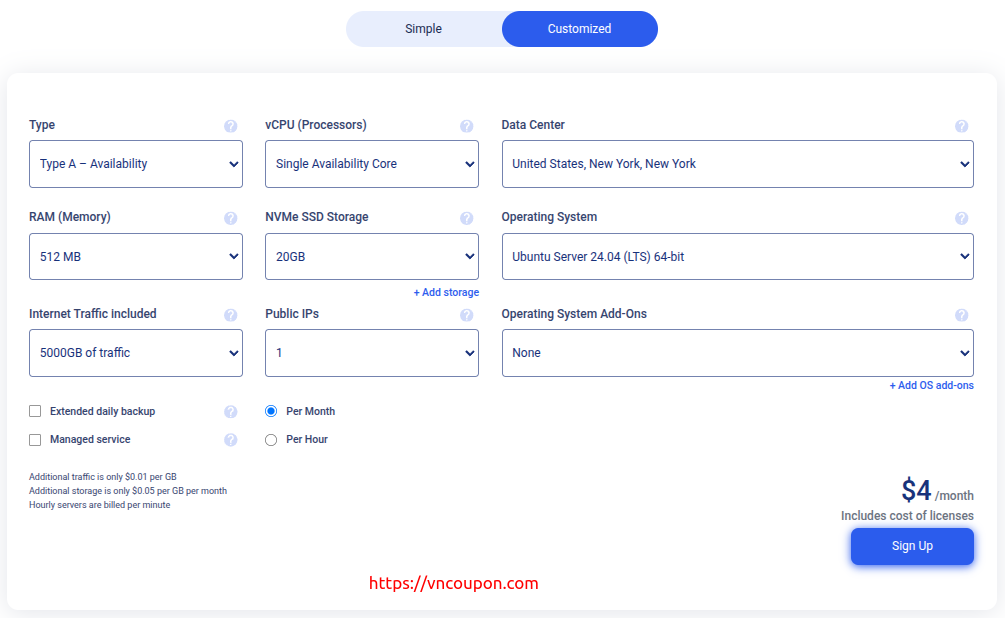Image resolution: width=1005 pixels, height=618 pixels.
Task: Open the Ubuntu Server operating system dropdown
Action: (737, 257)
